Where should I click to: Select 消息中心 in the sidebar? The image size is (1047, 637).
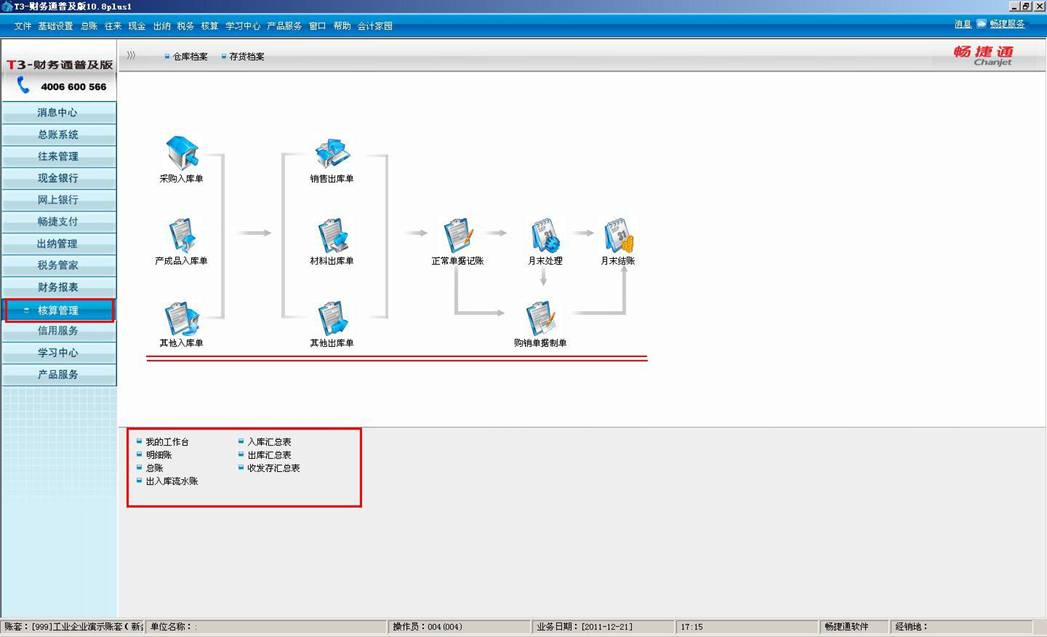tap(59, 112)
